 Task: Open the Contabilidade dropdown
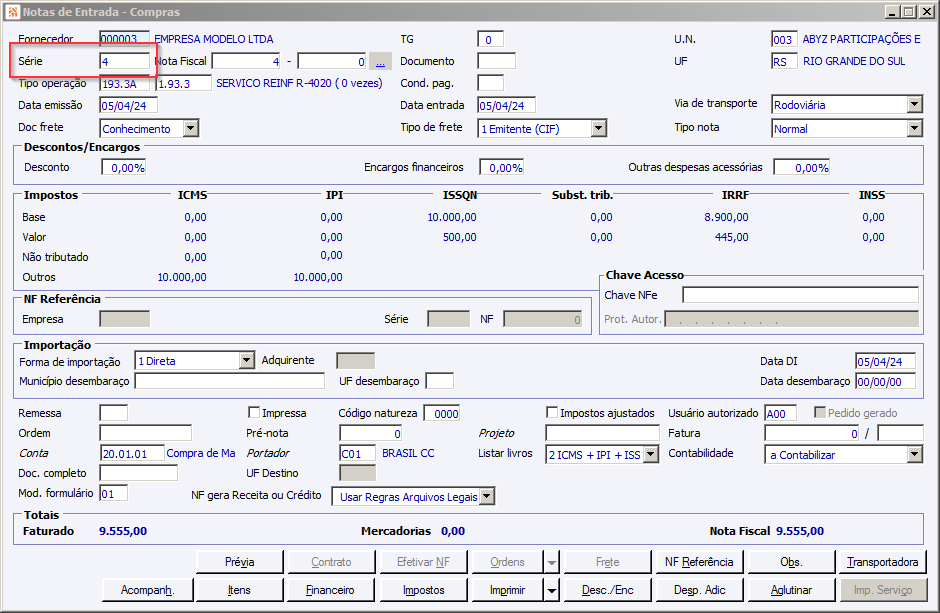click(x=914, y=454)
